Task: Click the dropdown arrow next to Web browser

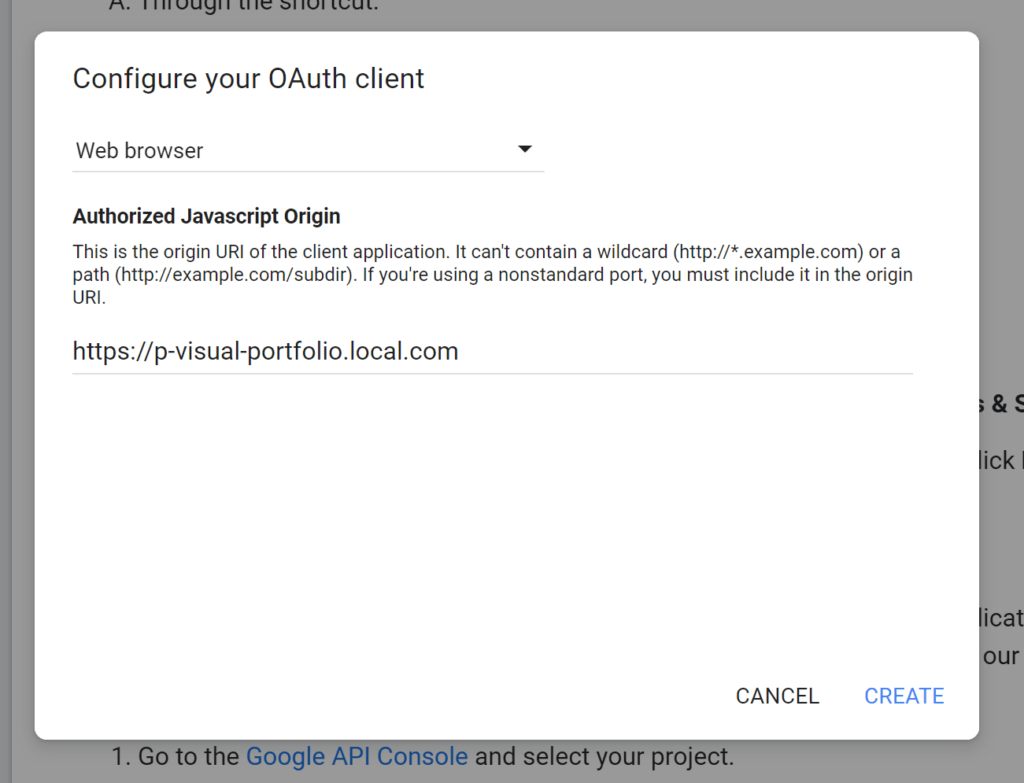Action: point(524,150)
